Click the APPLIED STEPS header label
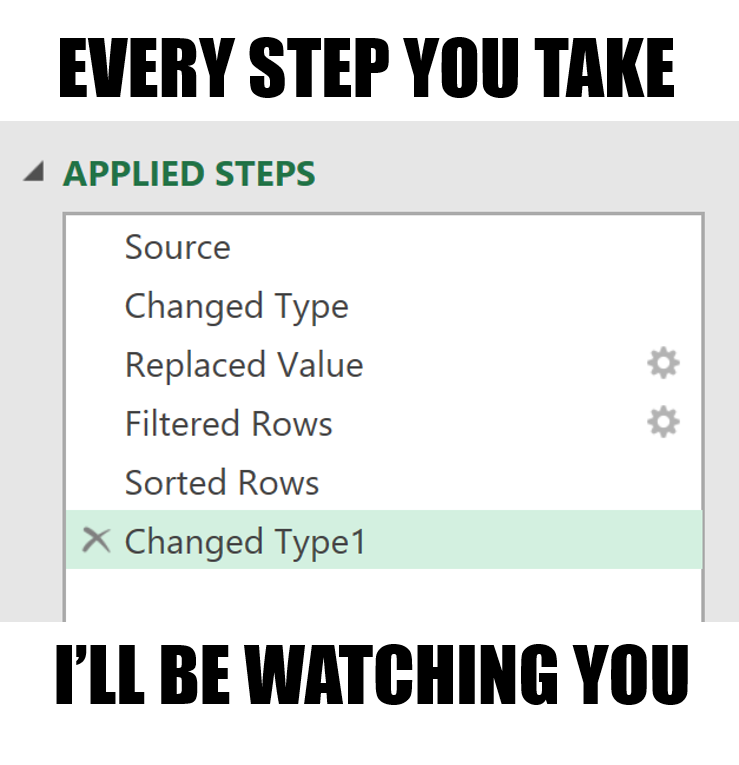 (x=189, y=174)
